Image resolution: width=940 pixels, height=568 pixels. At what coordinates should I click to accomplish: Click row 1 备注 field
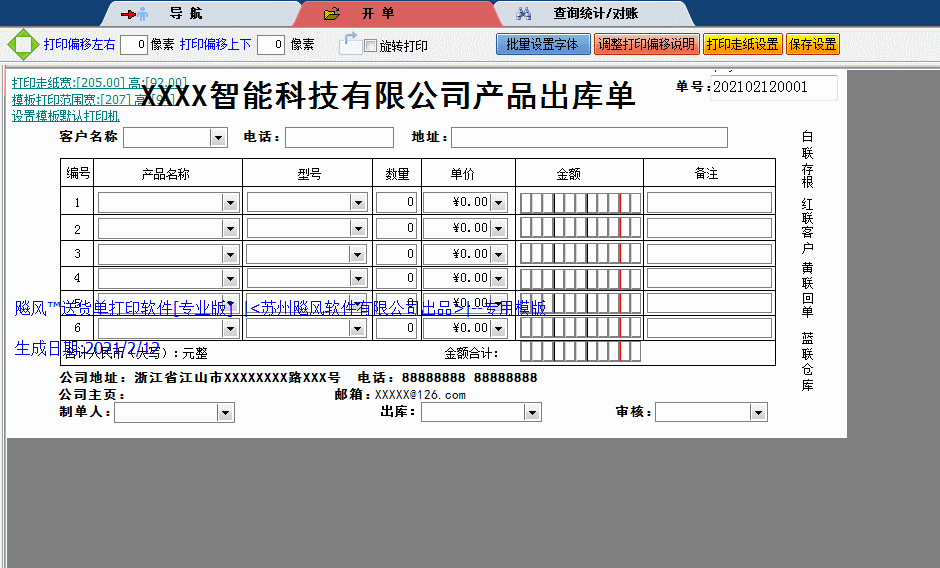click(x=709, y=202)
